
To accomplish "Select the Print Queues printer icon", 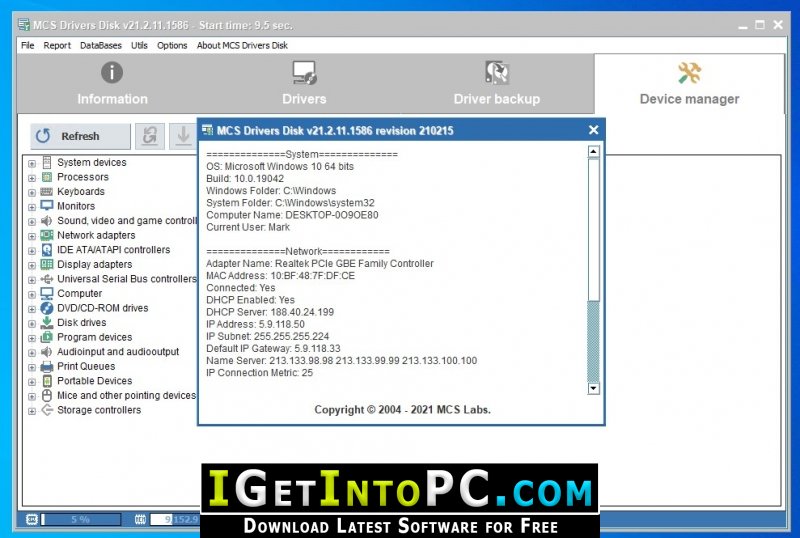I will click(46, 366).
